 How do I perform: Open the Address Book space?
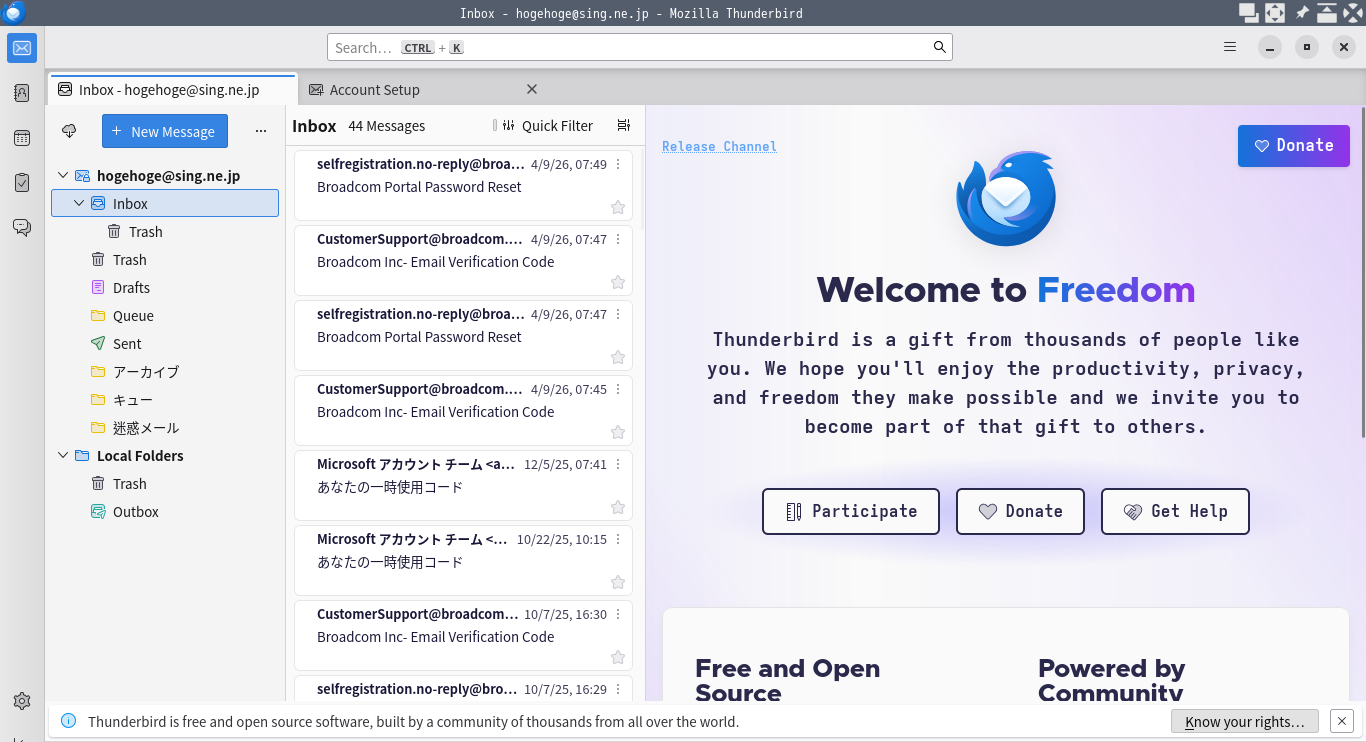pos(22,93)
